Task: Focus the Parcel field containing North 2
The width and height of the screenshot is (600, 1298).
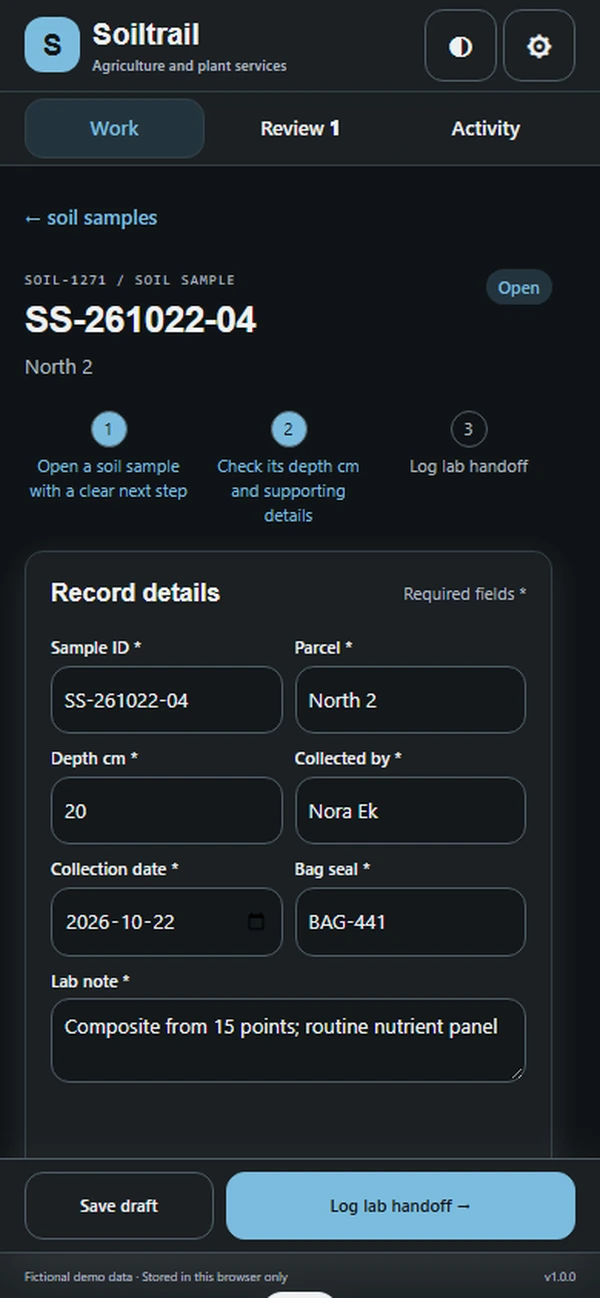Action: point(410,700)
